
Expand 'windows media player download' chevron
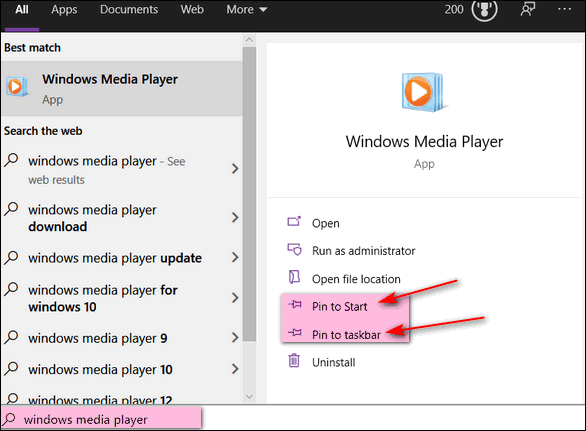tap(235, 218)
